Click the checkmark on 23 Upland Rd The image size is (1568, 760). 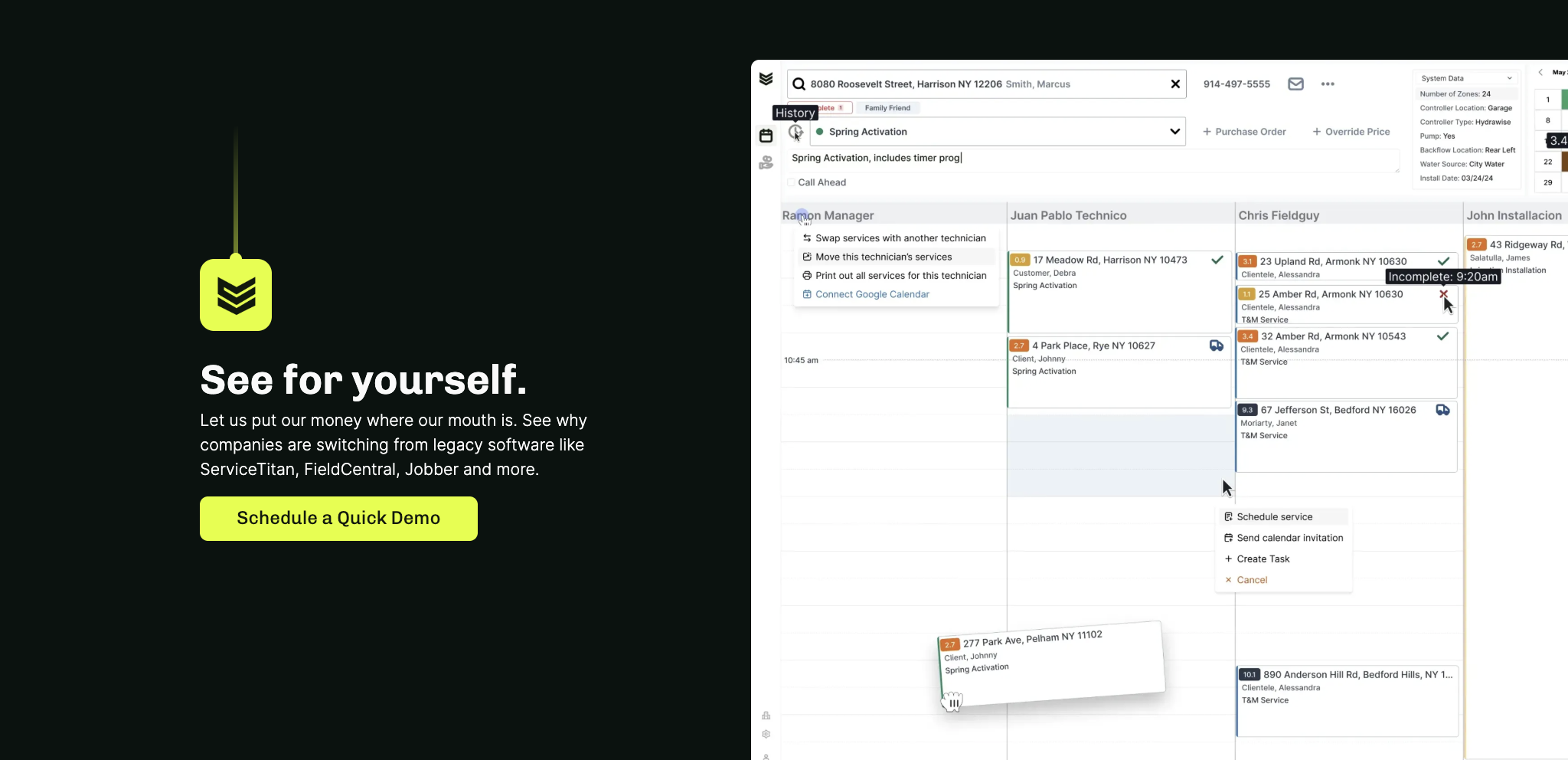(x=1443, y=261)
